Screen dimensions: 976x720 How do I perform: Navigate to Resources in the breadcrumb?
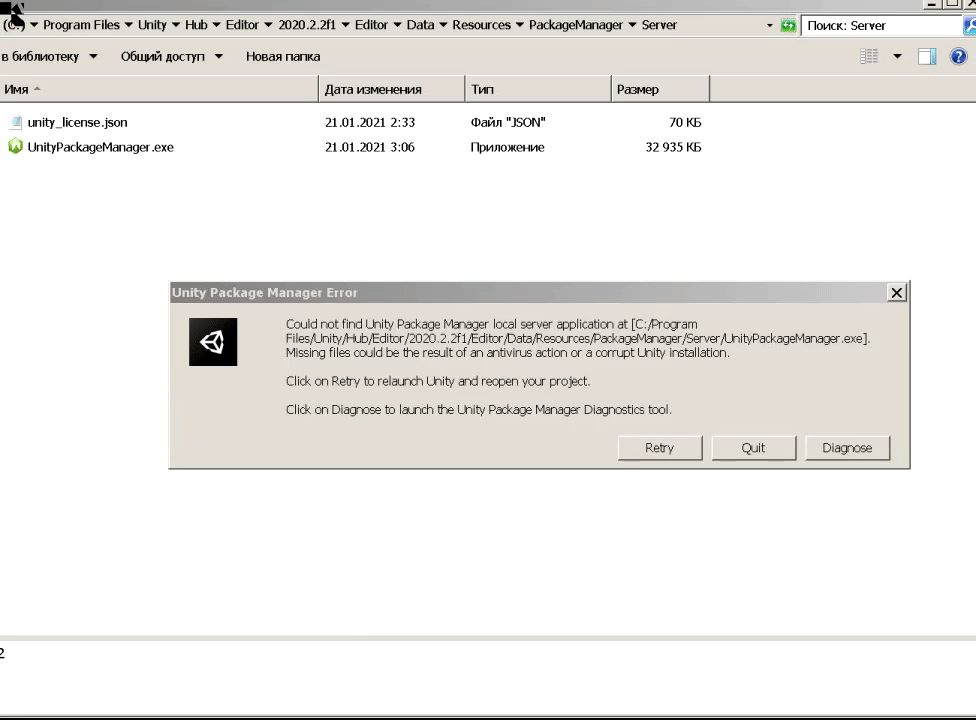[x=481, y=25]
